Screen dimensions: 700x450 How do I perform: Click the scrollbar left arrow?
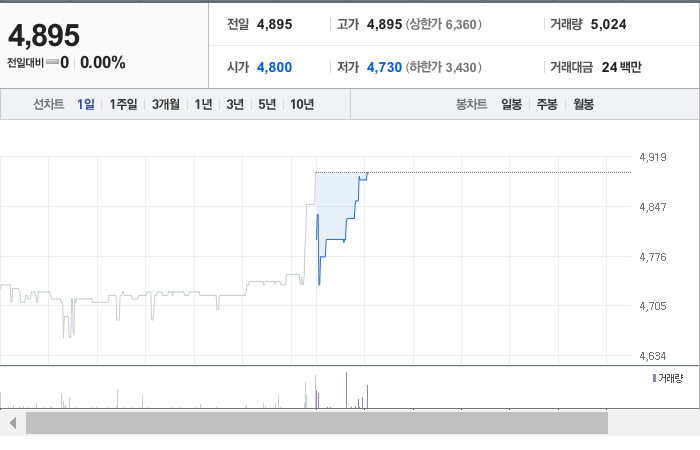[x=13, y=423]
